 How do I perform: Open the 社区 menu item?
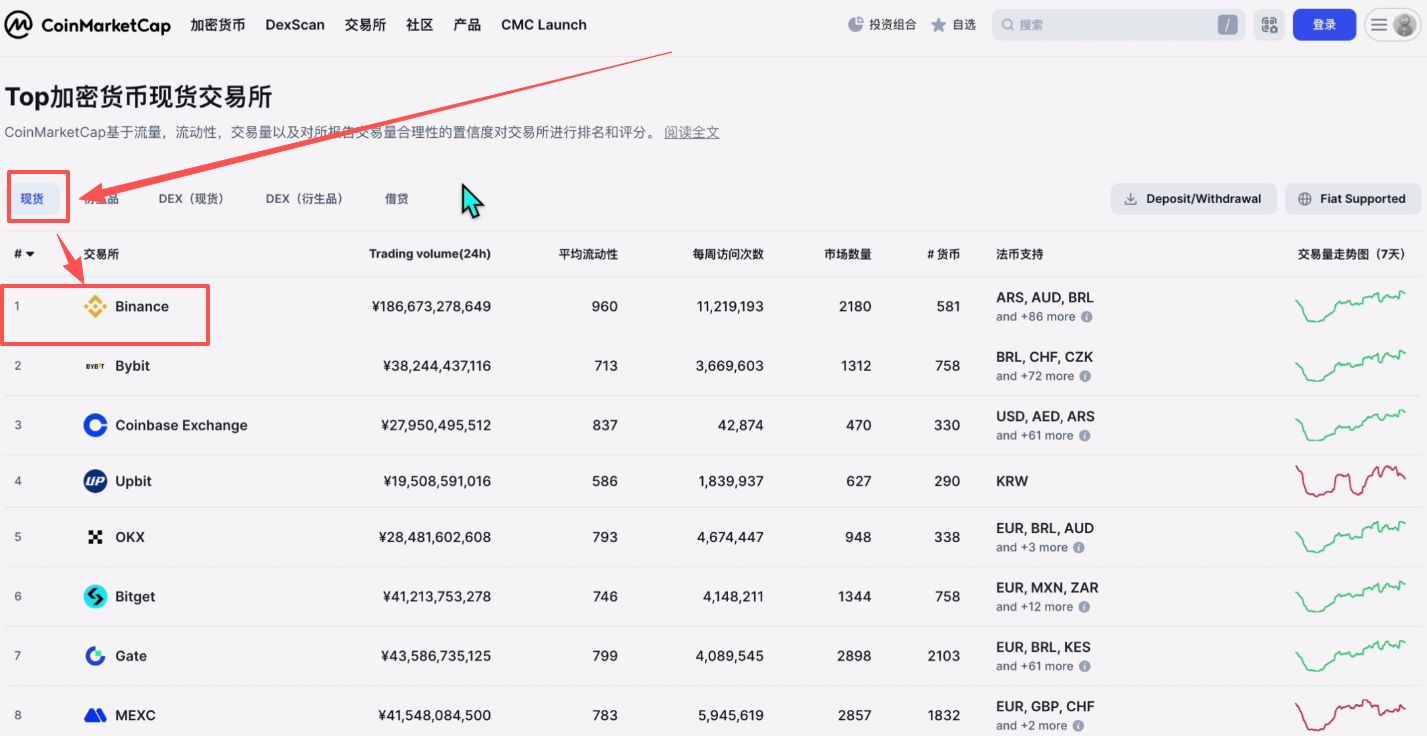coord(419,24)
